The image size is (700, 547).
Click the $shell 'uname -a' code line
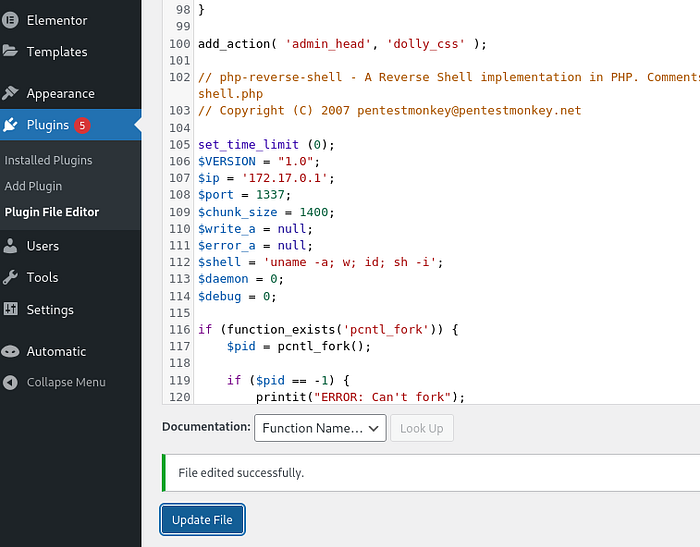[321, 262]
